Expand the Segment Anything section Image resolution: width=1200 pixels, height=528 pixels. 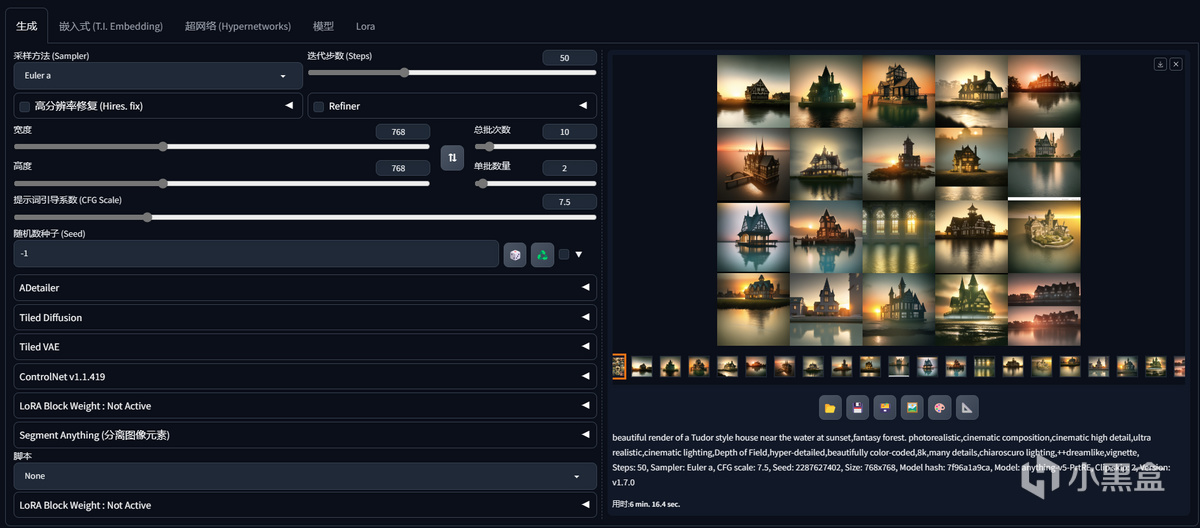[305, 435]
